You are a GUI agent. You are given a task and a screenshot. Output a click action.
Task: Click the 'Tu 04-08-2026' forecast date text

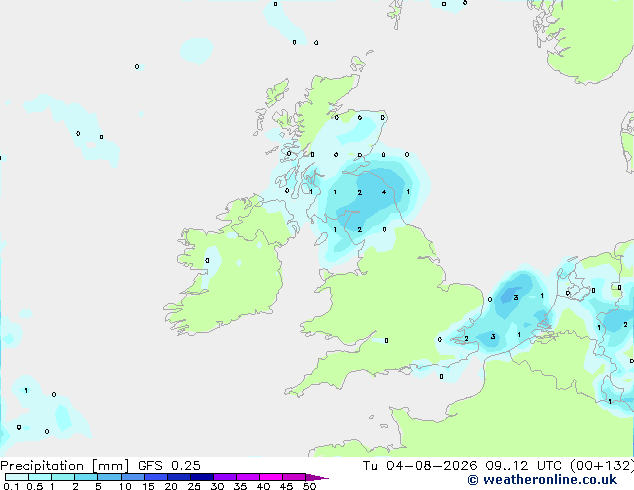(420, 466)
